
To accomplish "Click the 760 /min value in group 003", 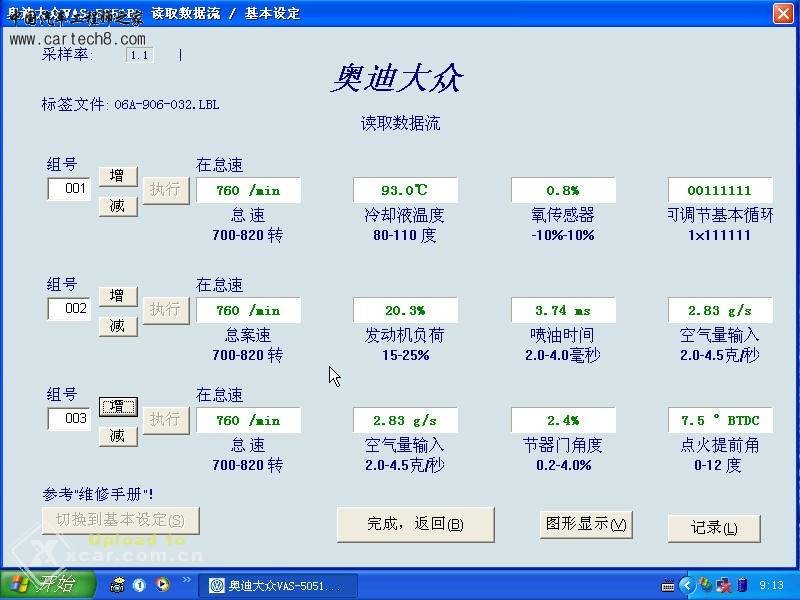I will point(248,420).
